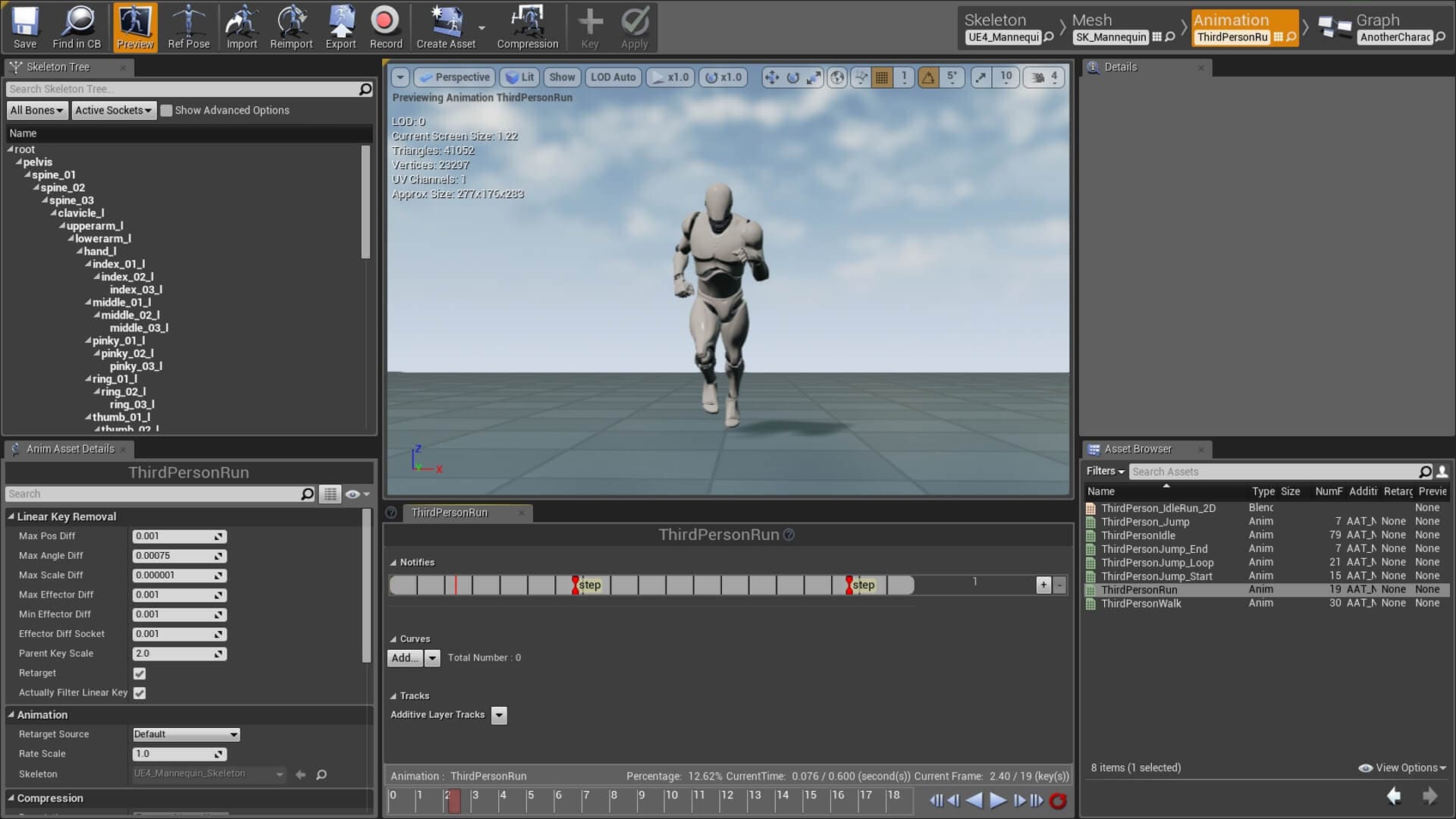Toggle Show Advanced Options checkbox
The image size is (1456, 819).
click(x=167, y=111)
